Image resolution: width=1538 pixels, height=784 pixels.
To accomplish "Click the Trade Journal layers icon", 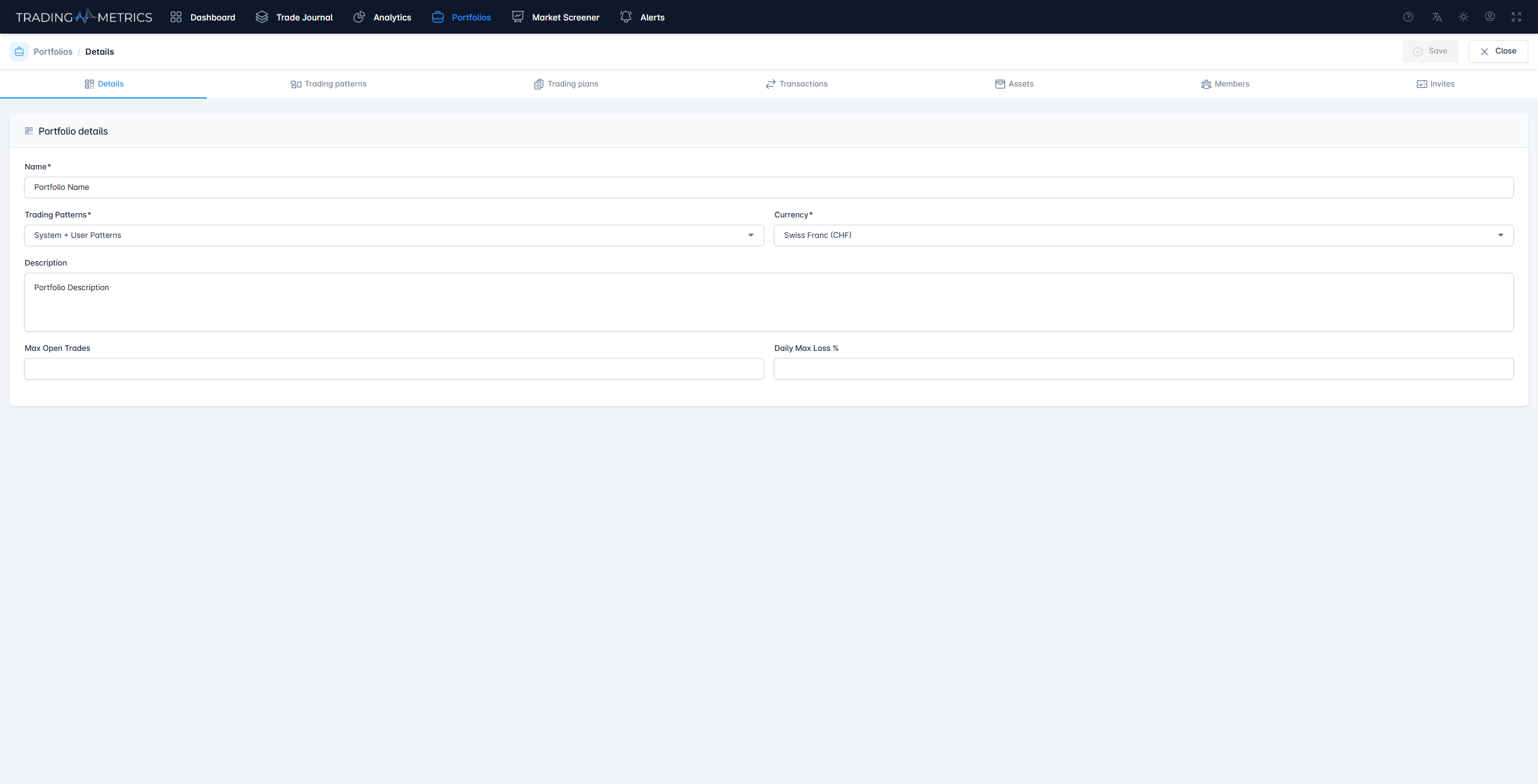I will click(262, 17).
